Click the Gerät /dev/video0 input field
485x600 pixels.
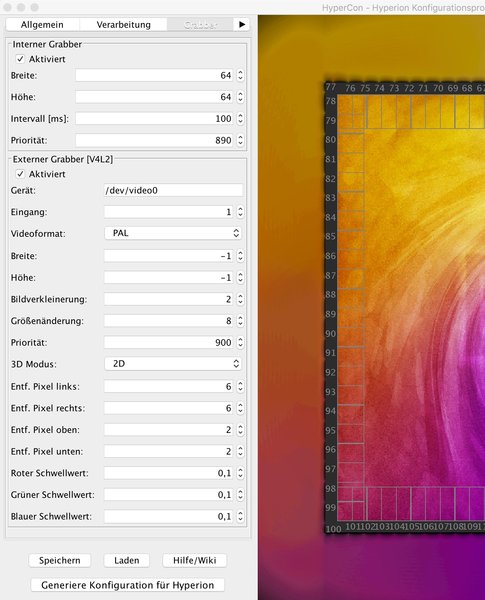[173, 190]
